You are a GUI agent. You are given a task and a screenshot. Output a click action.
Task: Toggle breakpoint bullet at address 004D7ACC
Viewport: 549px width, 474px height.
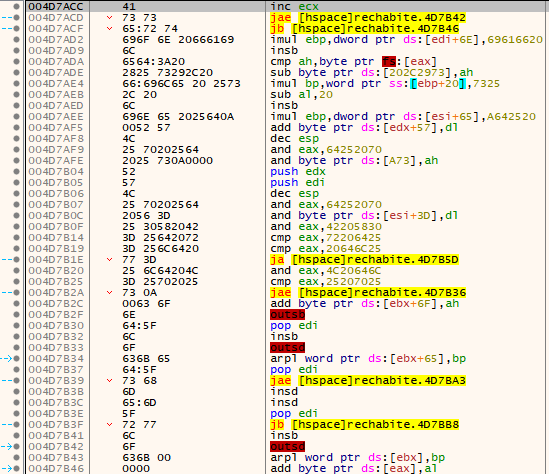(x=16, y=6)
